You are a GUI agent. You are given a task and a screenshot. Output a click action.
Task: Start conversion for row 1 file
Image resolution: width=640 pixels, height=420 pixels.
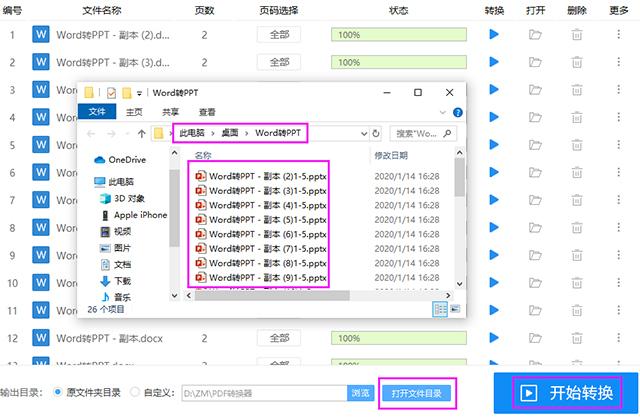pos(494,34)
